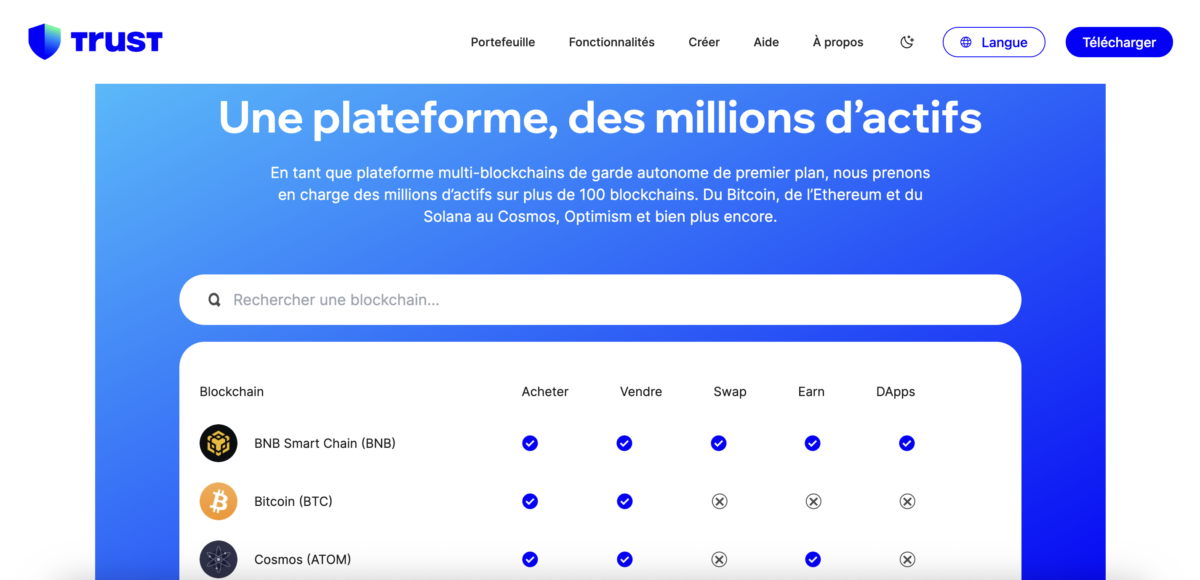Open the Créer menu
The width and height of the screenshot is (1200, 580).
pos(704,42)
